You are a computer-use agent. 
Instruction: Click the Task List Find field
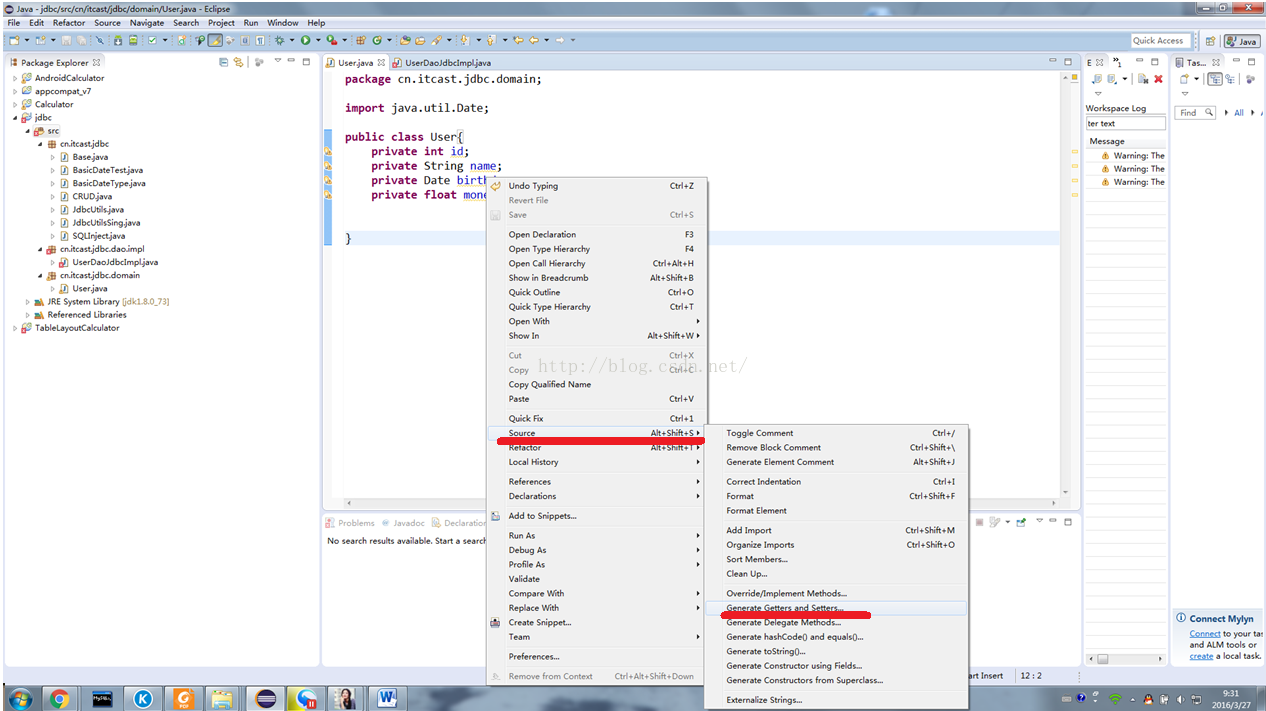(1195, 113)
